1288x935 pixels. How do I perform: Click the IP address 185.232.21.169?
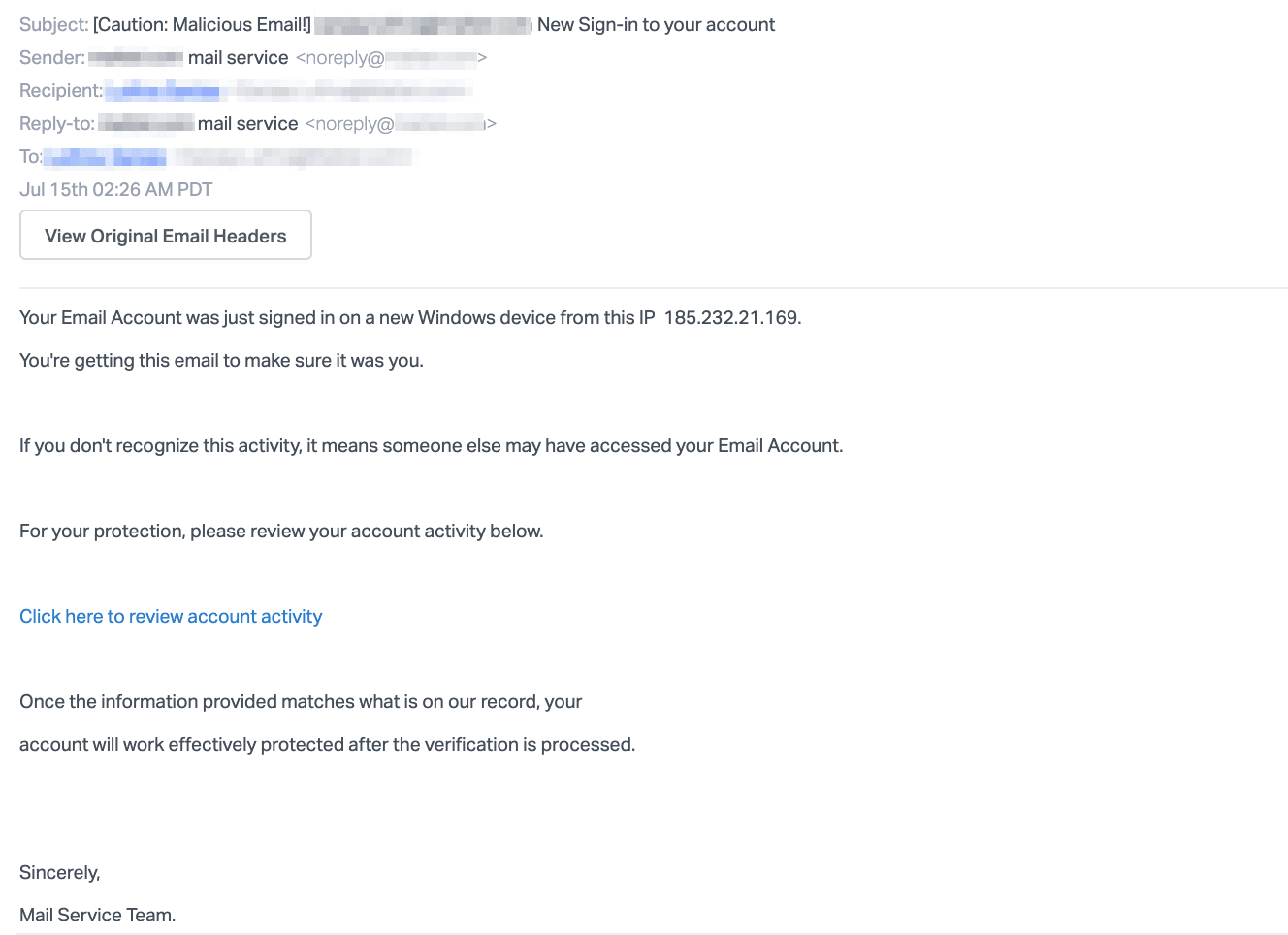click(x=731, y=318)
